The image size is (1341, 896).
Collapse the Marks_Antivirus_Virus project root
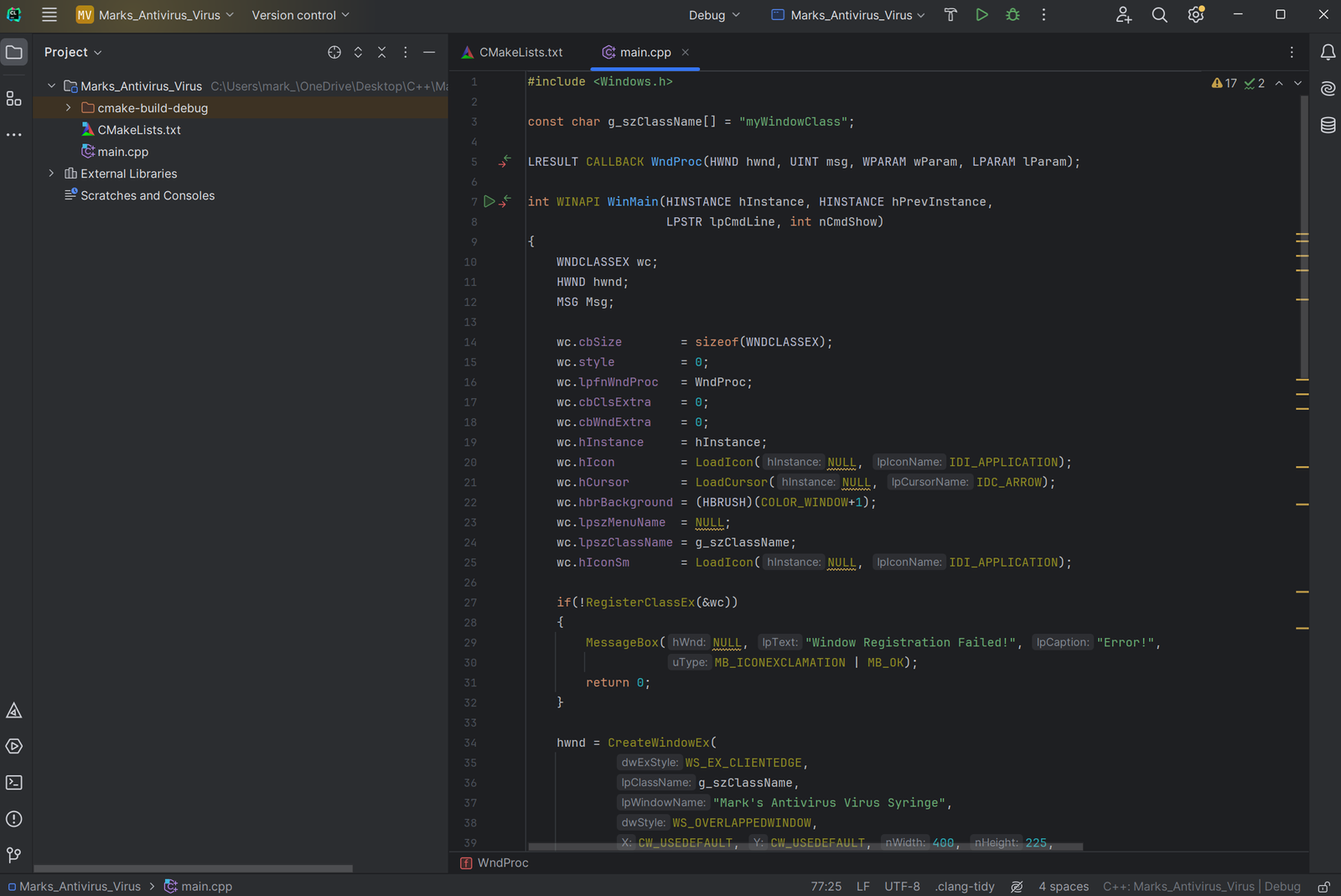click(x=52, y=86)
